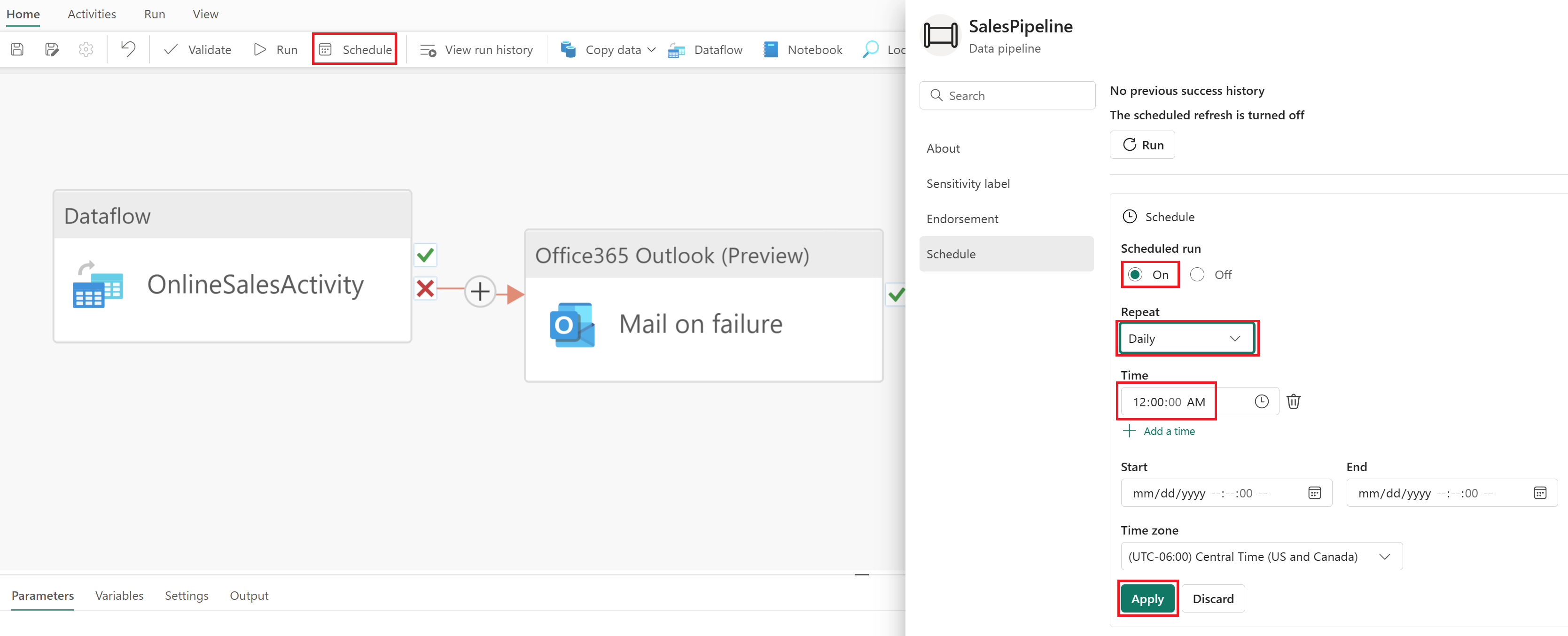The height and width of the screenshot is (636, 1568).
Task: Click the Save as icon
Action: coord(52,49)
